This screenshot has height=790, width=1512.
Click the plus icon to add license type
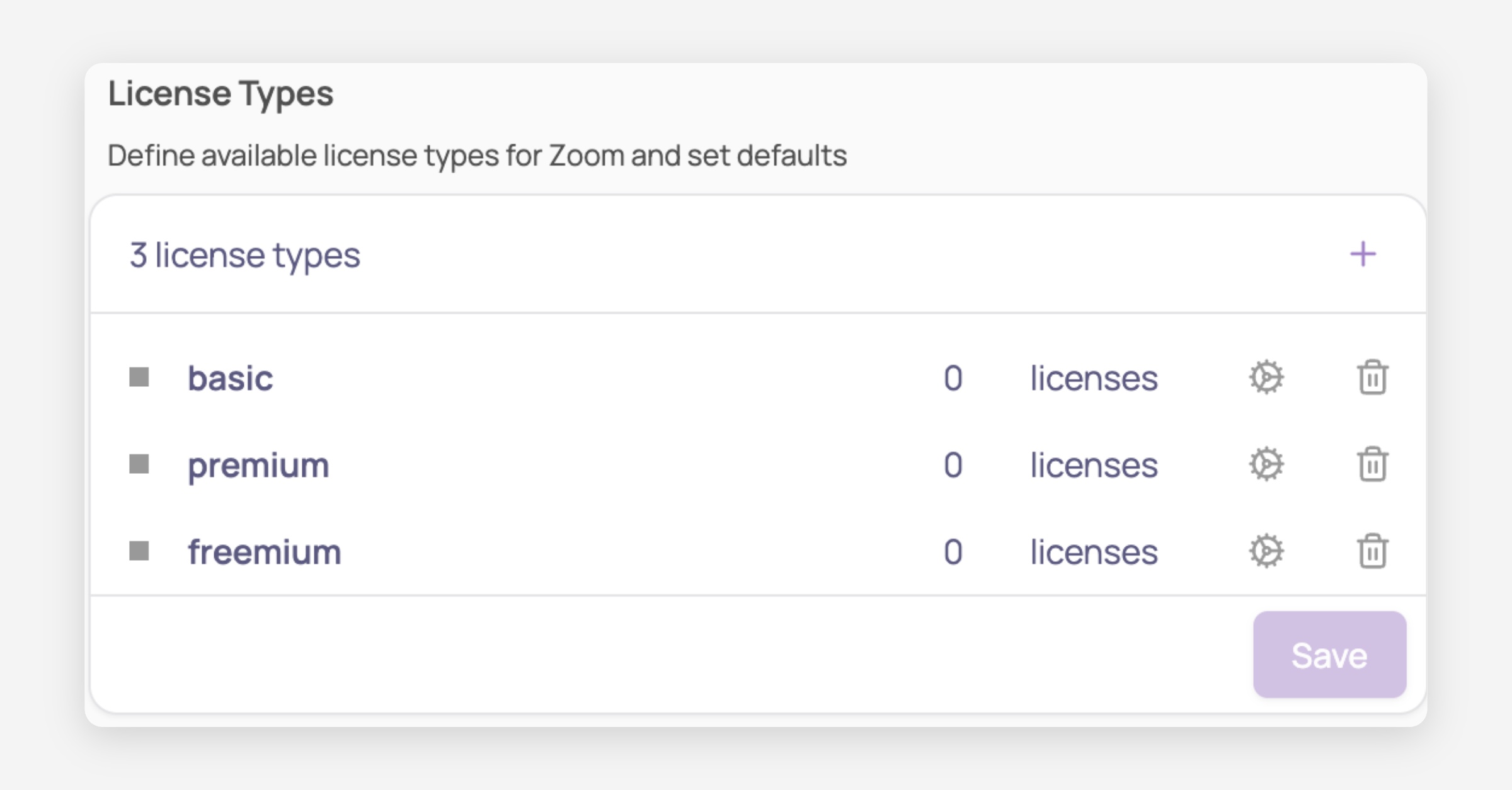[1362, 255]
